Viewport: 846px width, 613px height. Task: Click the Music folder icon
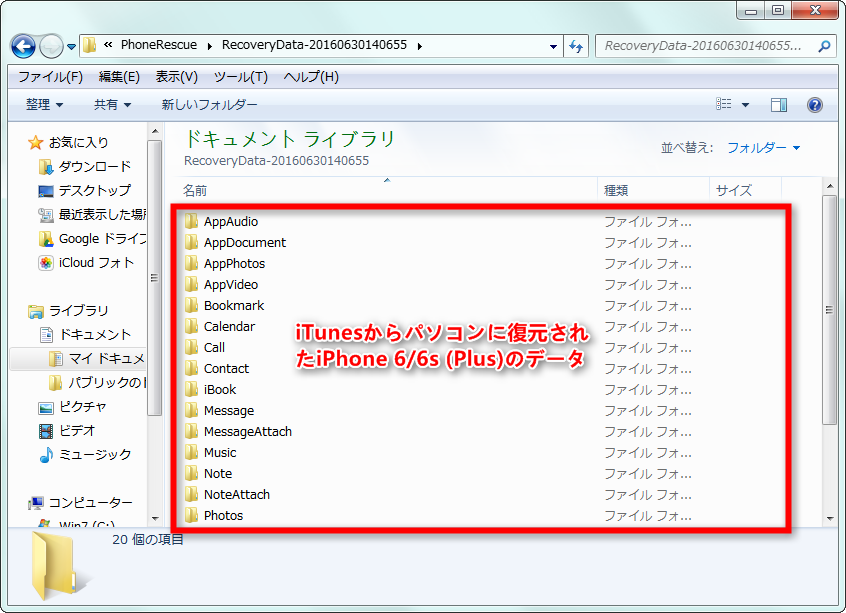point(192,453)
